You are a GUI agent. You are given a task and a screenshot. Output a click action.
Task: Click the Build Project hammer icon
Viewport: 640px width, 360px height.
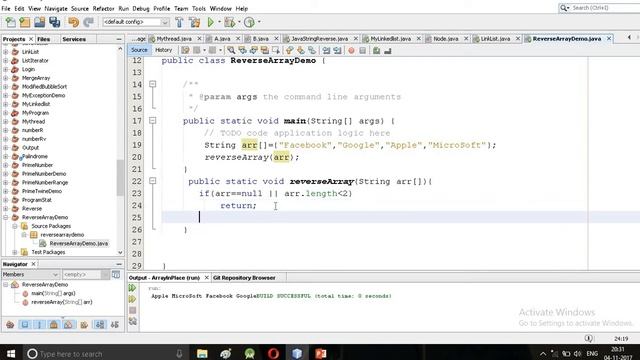(179, 22)
